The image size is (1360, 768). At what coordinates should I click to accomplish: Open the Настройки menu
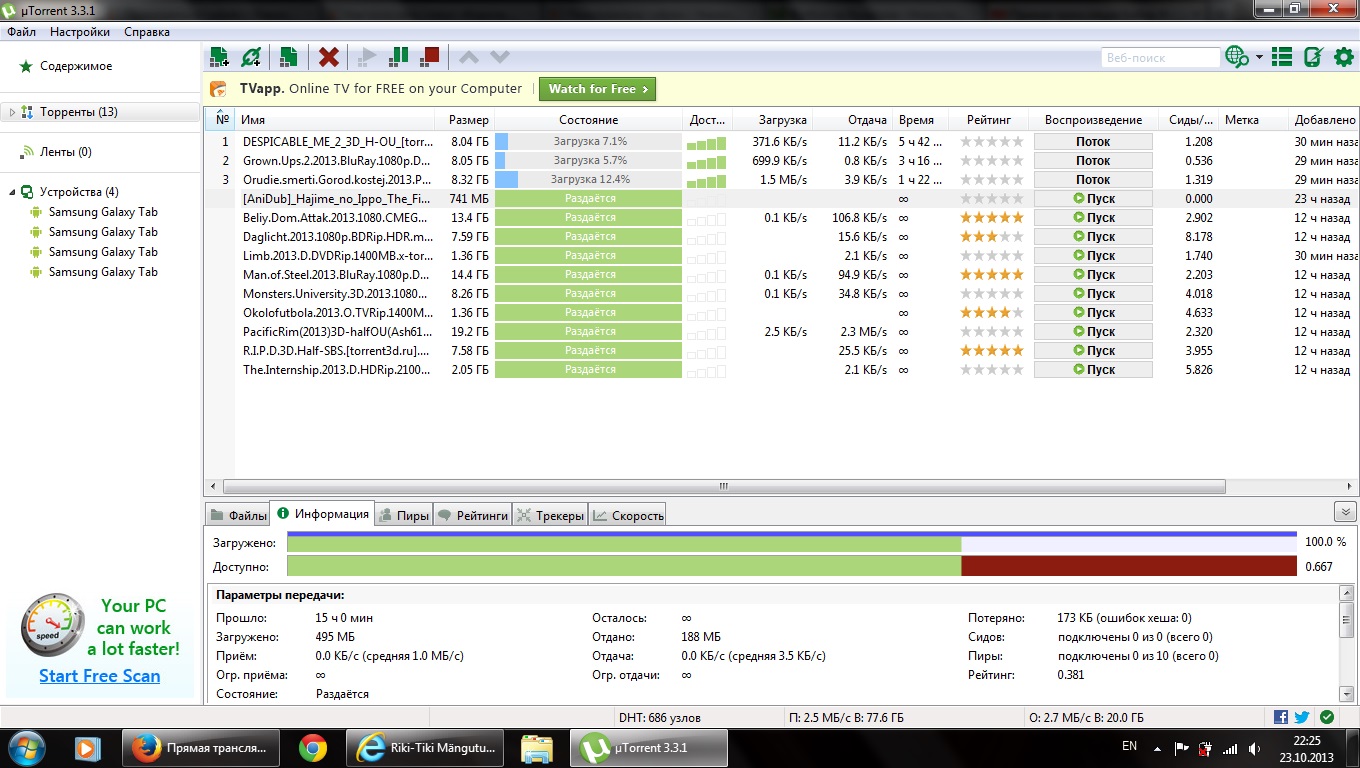(80, 32)
